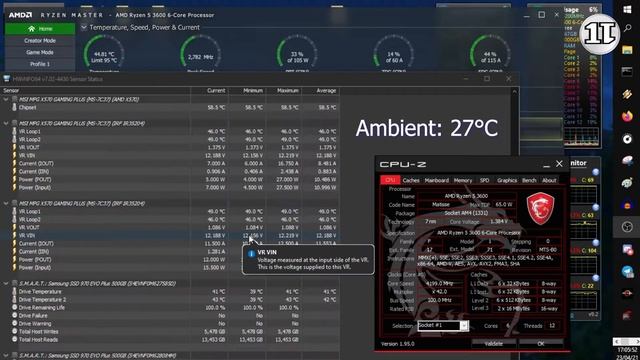Open the Windows Start menu

627,10
